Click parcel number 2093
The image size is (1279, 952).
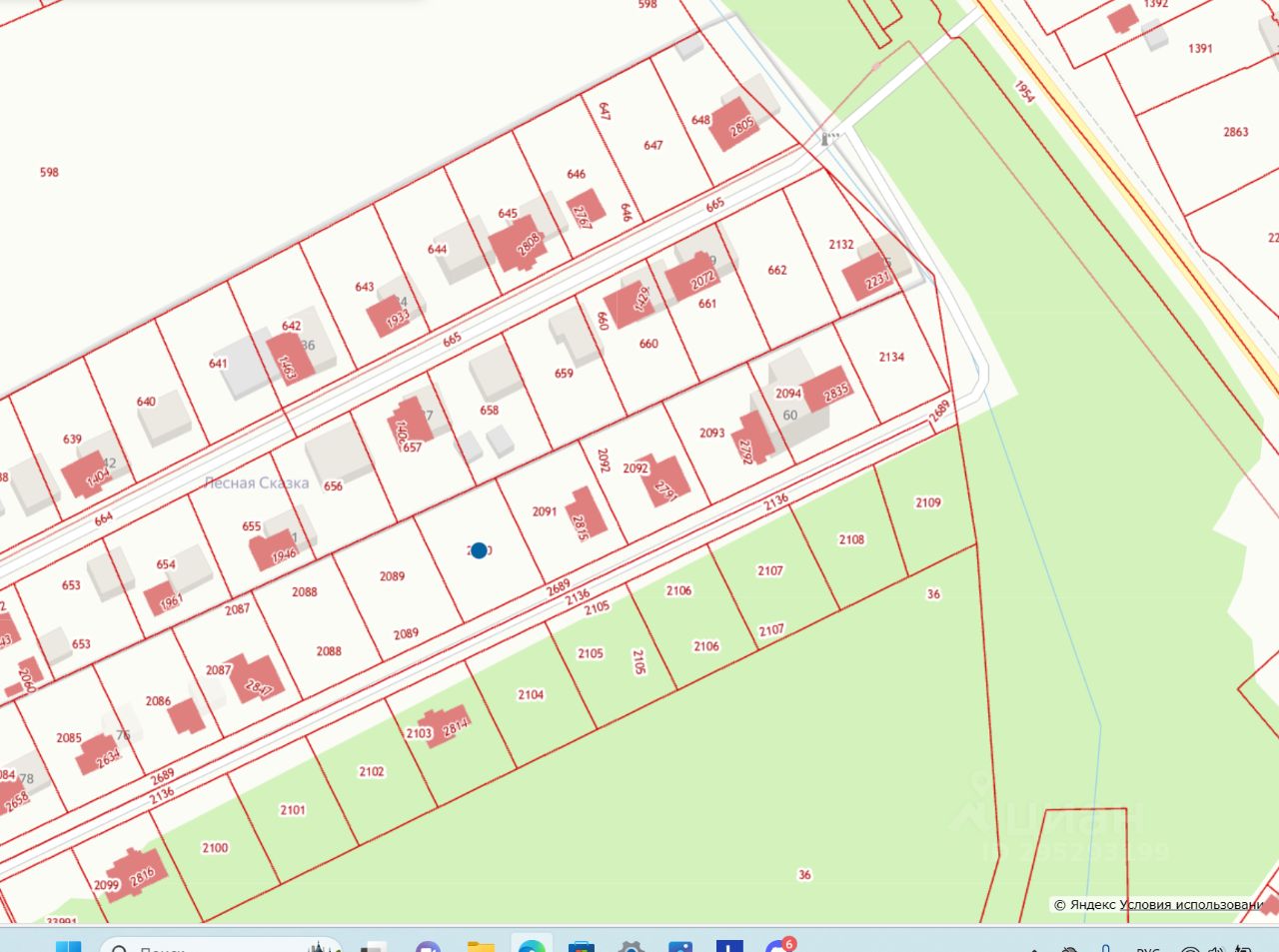[x=712, y=433]
